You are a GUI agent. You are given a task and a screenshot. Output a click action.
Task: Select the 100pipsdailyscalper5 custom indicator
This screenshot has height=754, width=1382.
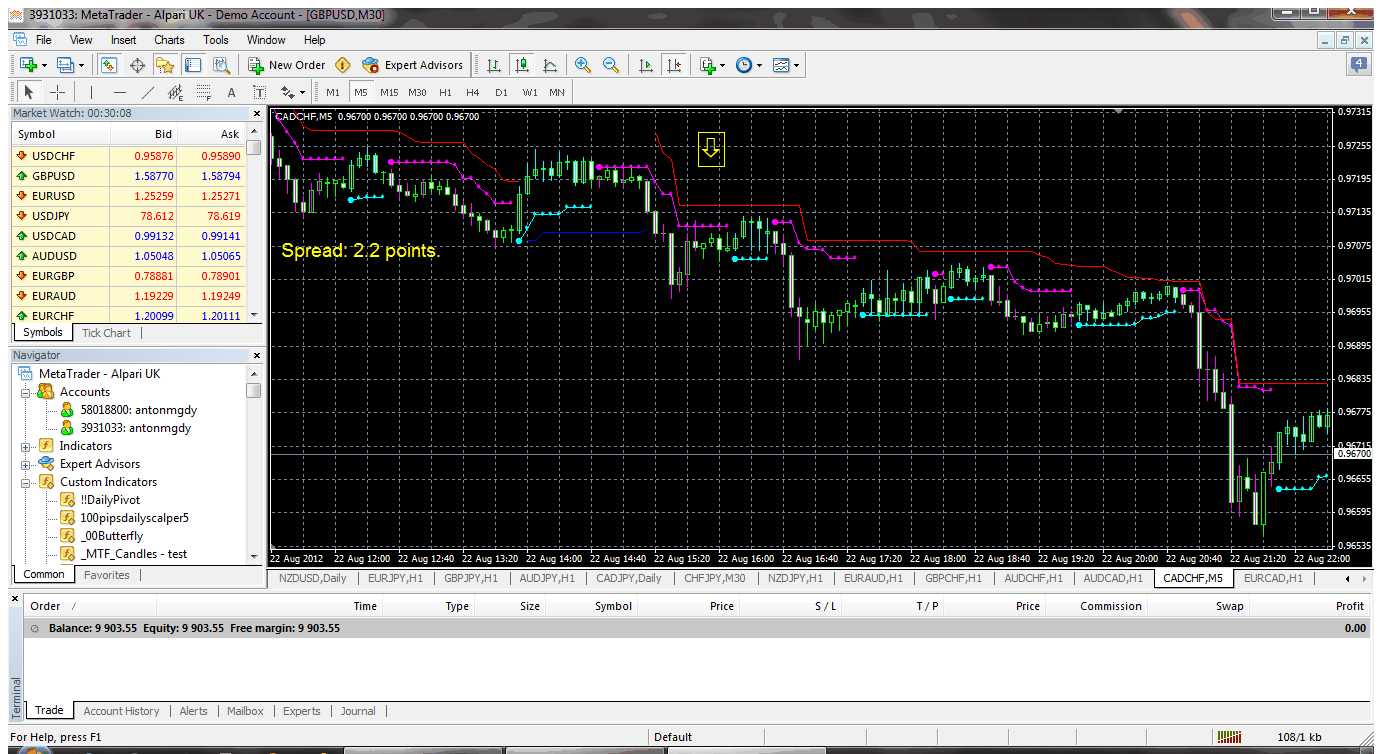[134, 518]
